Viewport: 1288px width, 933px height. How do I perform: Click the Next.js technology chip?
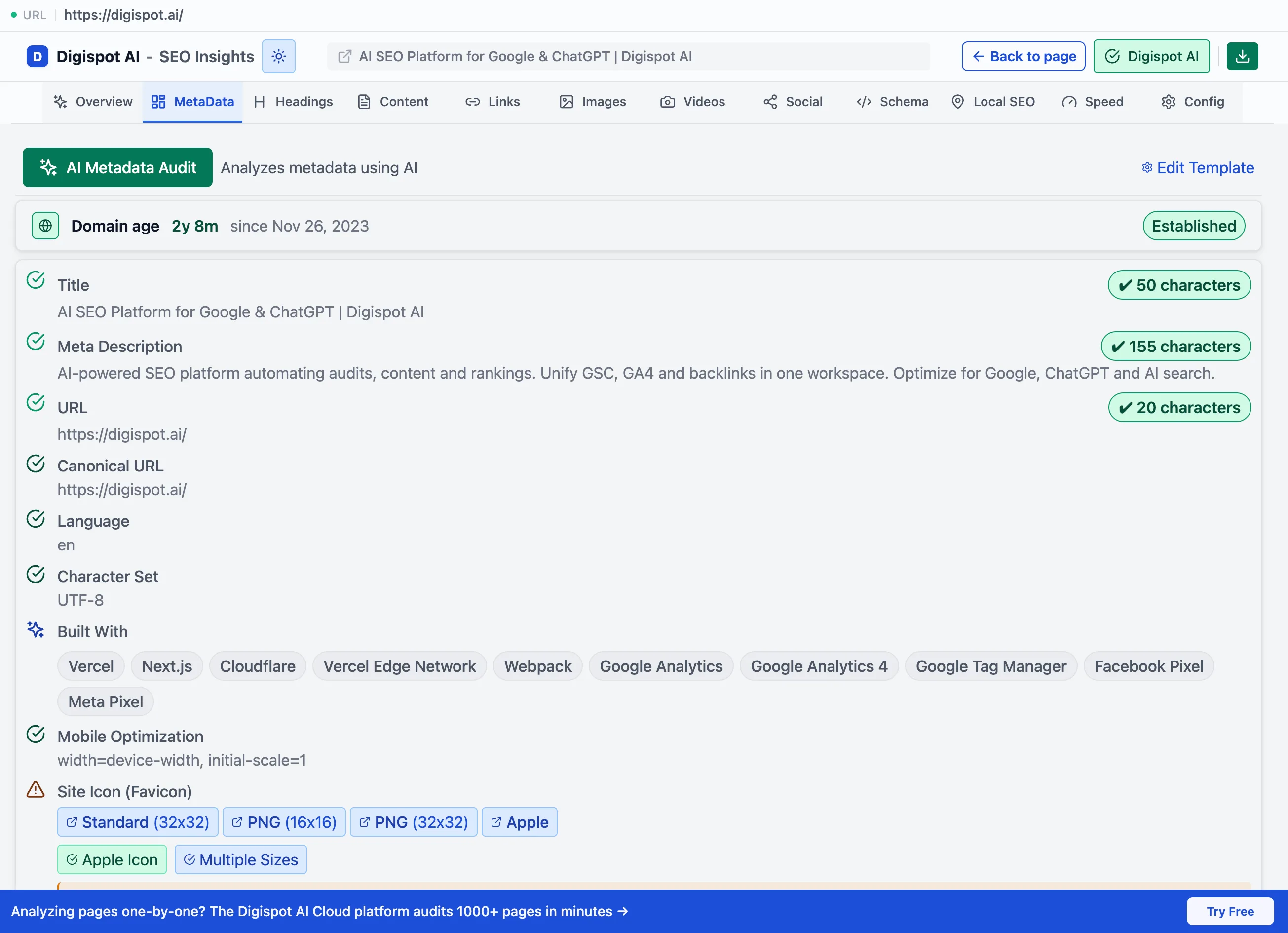(167, 666)
